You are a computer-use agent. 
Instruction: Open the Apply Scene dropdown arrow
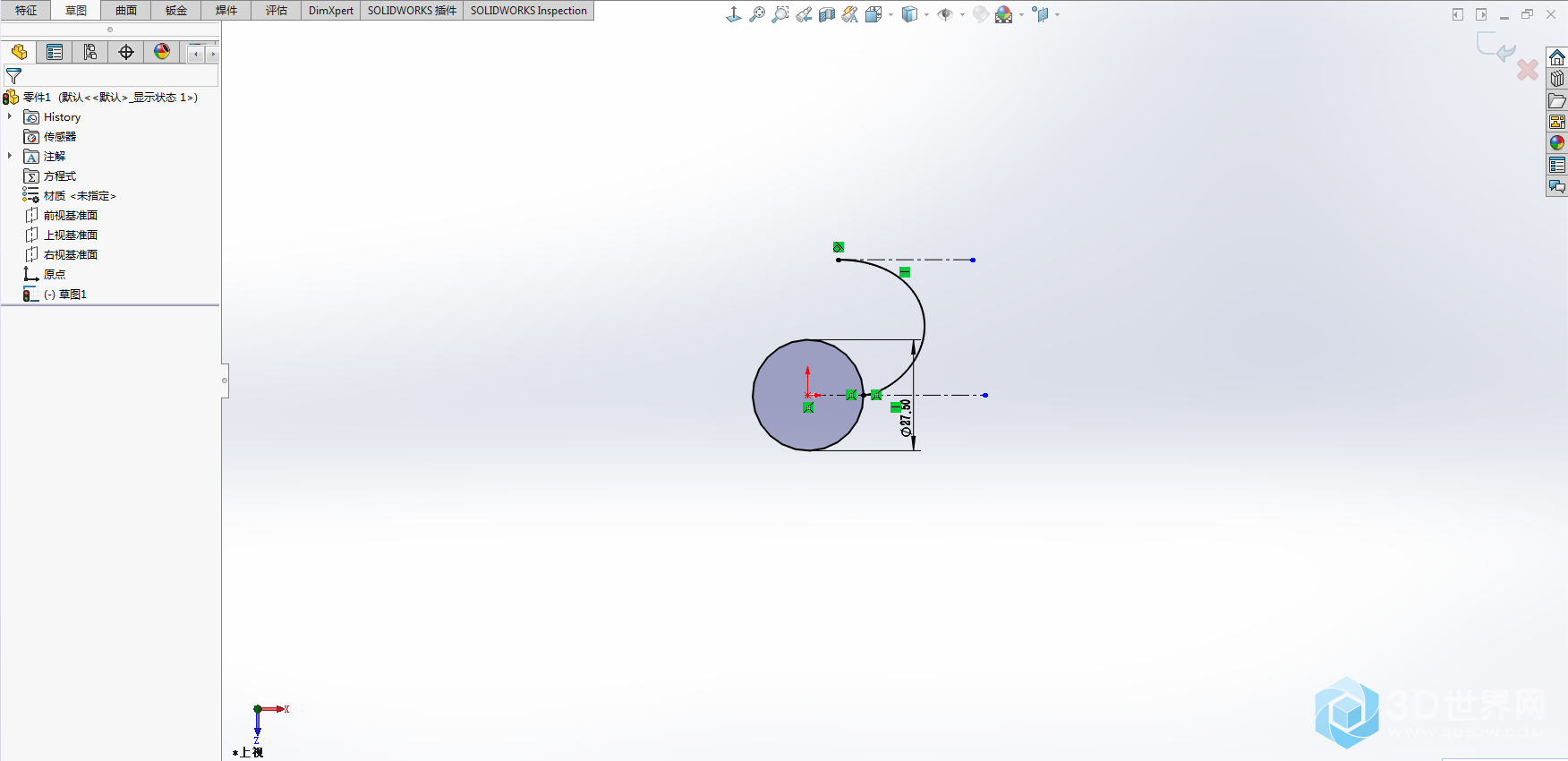(x=1021, y=14)
